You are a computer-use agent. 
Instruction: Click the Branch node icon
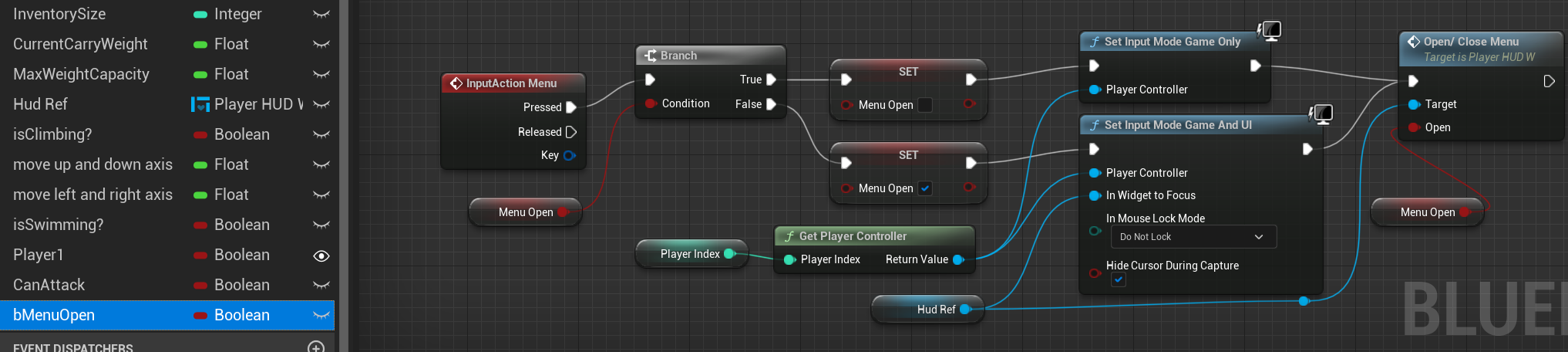coord(650,56)
